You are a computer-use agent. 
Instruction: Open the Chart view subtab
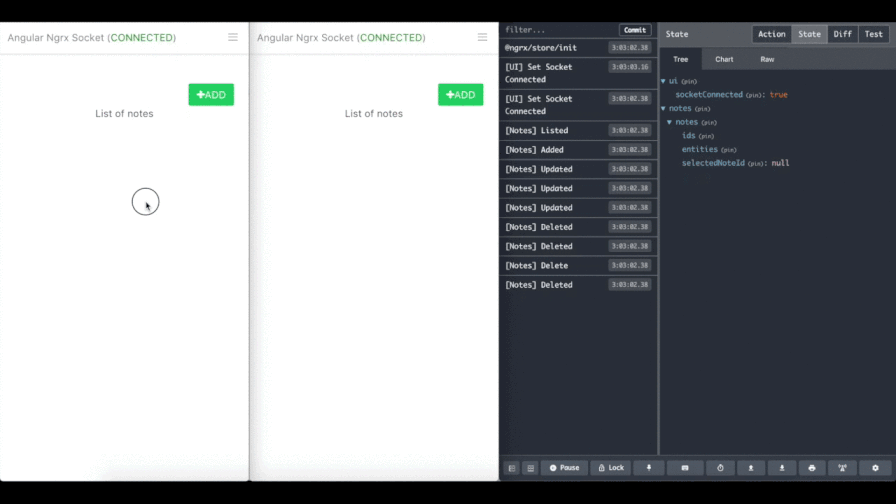pyautogui.click(x=724, y=59)
